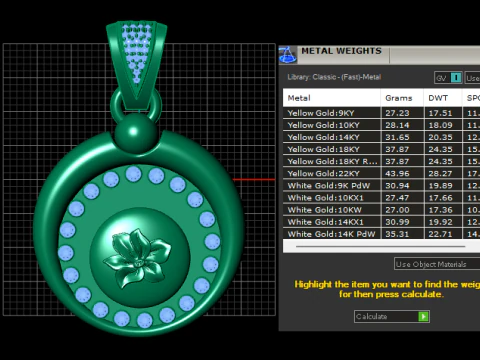480x360 pixels.
Task: Click the Use Object Materials button
Action: pos(437,264)
